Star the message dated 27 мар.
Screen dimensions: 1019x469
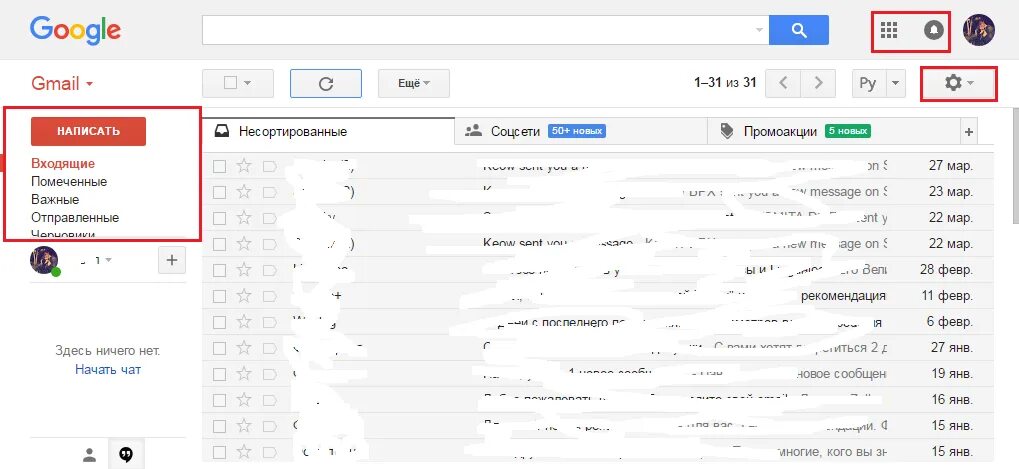pyautogui.click(x=244, y=166)
